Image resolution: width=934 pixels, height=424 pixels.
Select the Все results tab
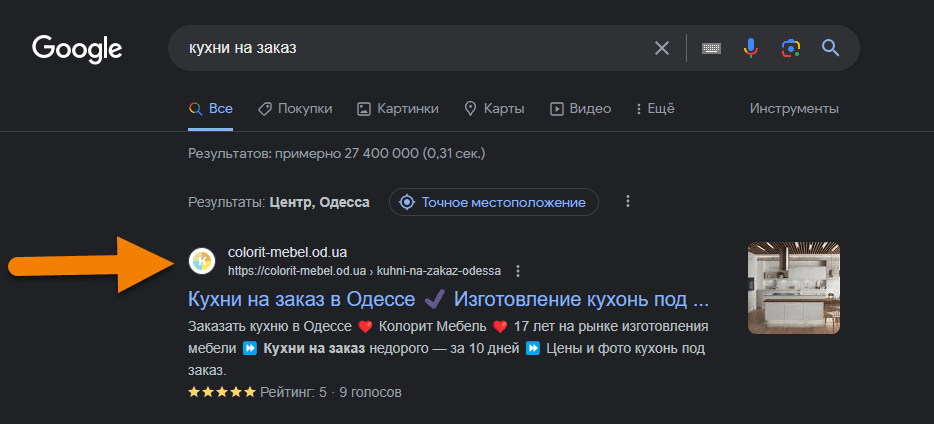(211, 108)
